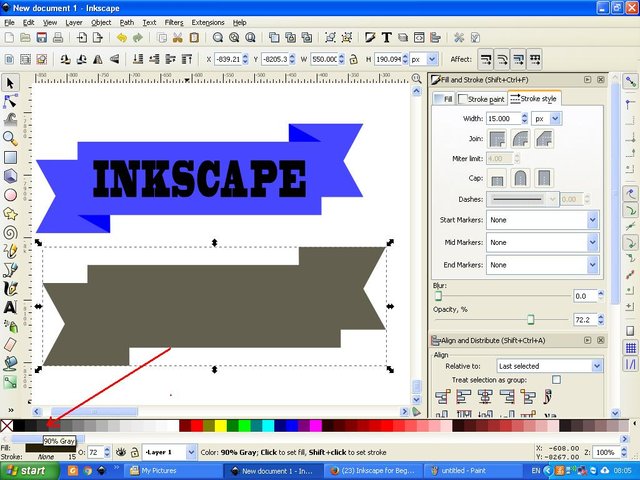Select the Connector tool
Image resolution: width=640 pixels, height=480 pixels.
[x=10, y=382]
